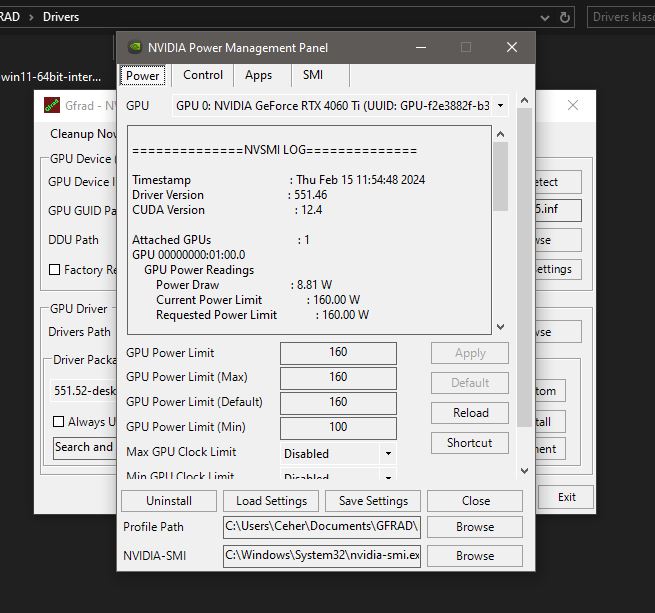The height and width of the screenshot is (613, 655).
Task: Click the NVIDIA-SMI path text field
Action: (322, 556)
